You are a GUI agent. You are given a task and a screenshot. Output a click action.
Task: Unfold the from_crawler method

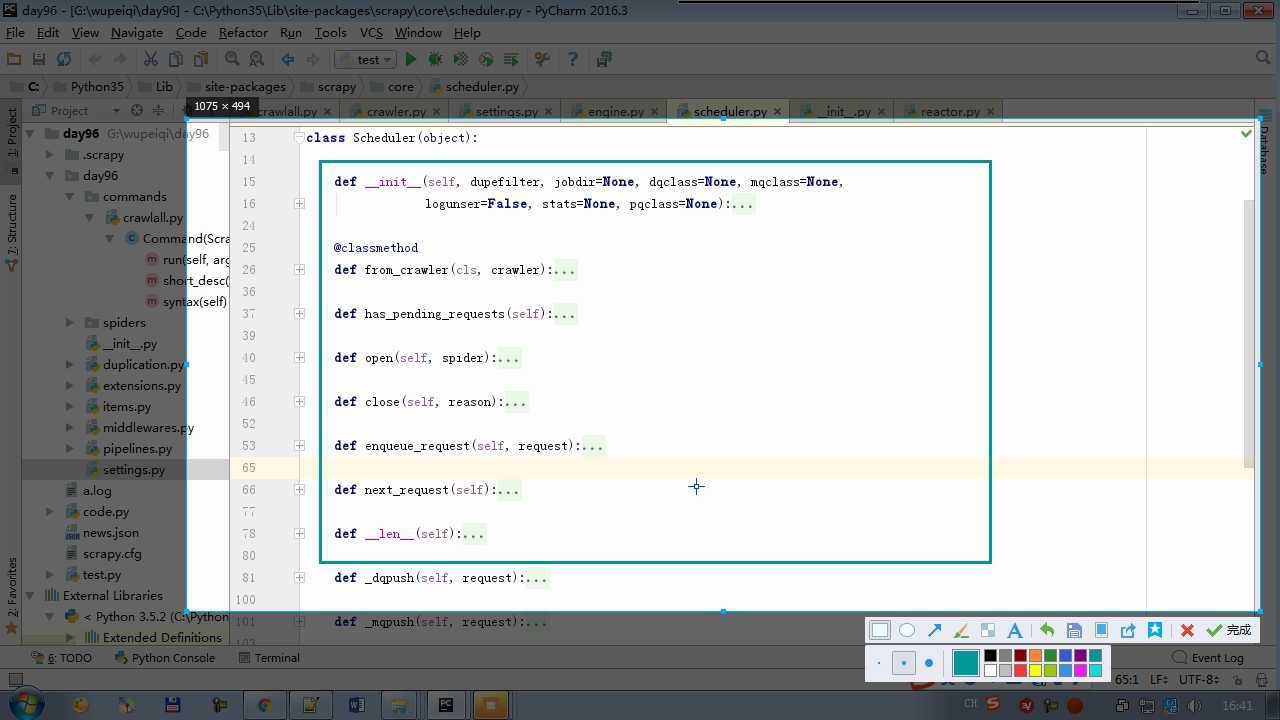[x=299, y=270]
